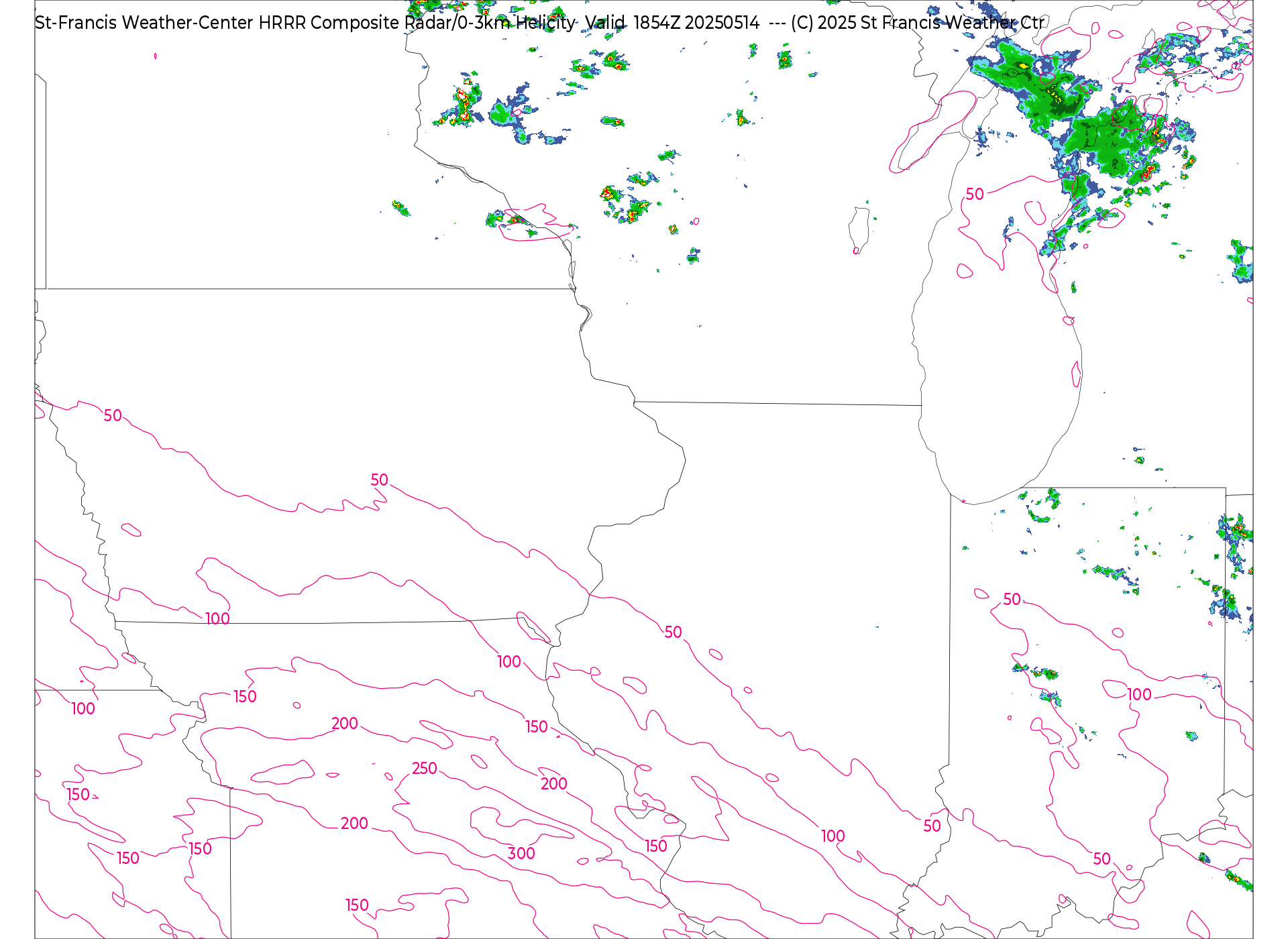
Task: Click '(C) 2025 St Francis Weather Ctr' copyright
Action: 918,23
